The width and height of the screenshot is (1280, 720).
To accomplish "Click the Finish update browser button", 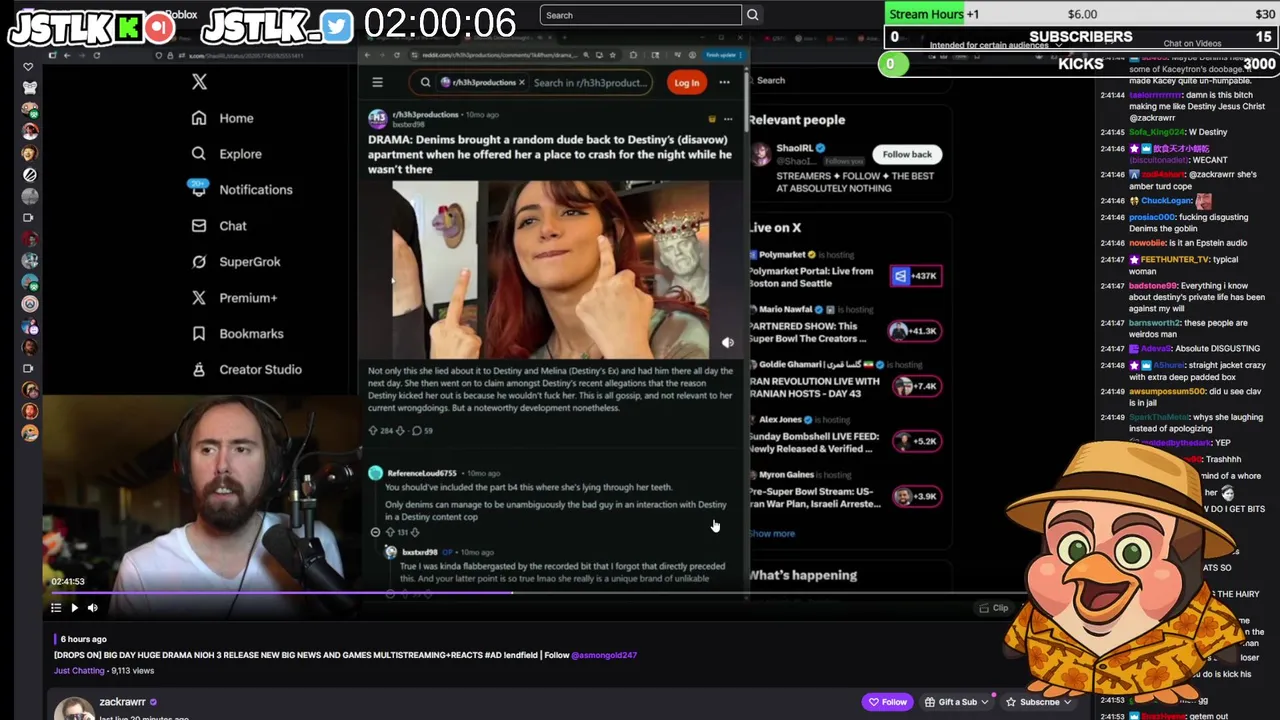I will pos(721,55).
